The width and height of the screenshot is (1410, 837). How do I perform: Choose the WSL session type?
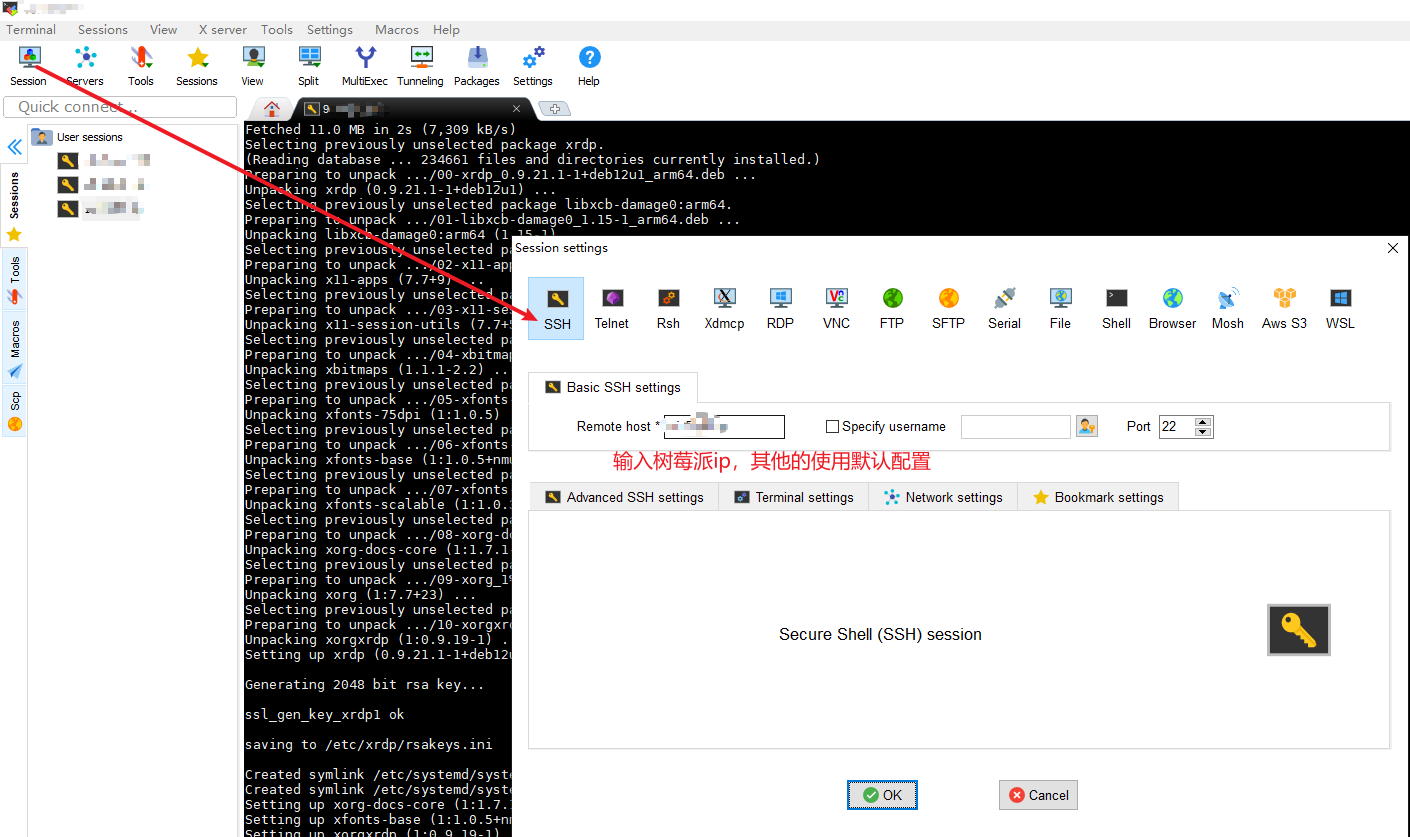(1340, 309)
